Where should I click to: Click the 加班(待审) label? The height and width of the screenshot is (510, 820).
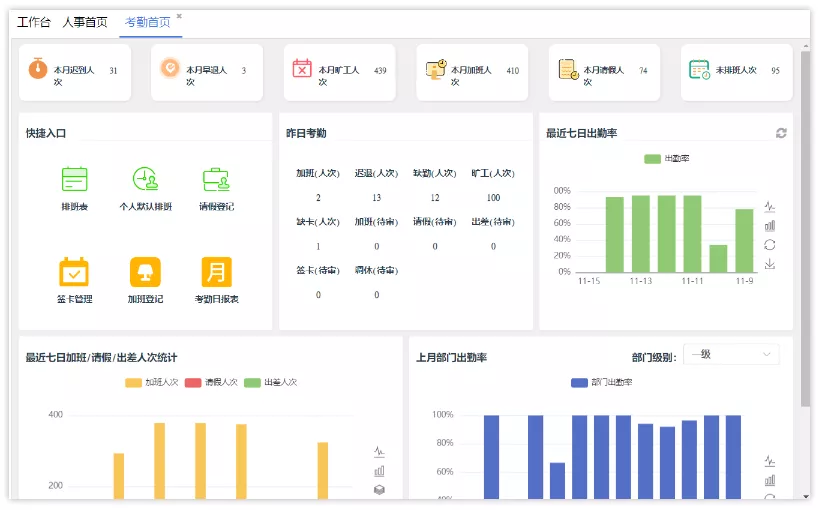(377, 222)
